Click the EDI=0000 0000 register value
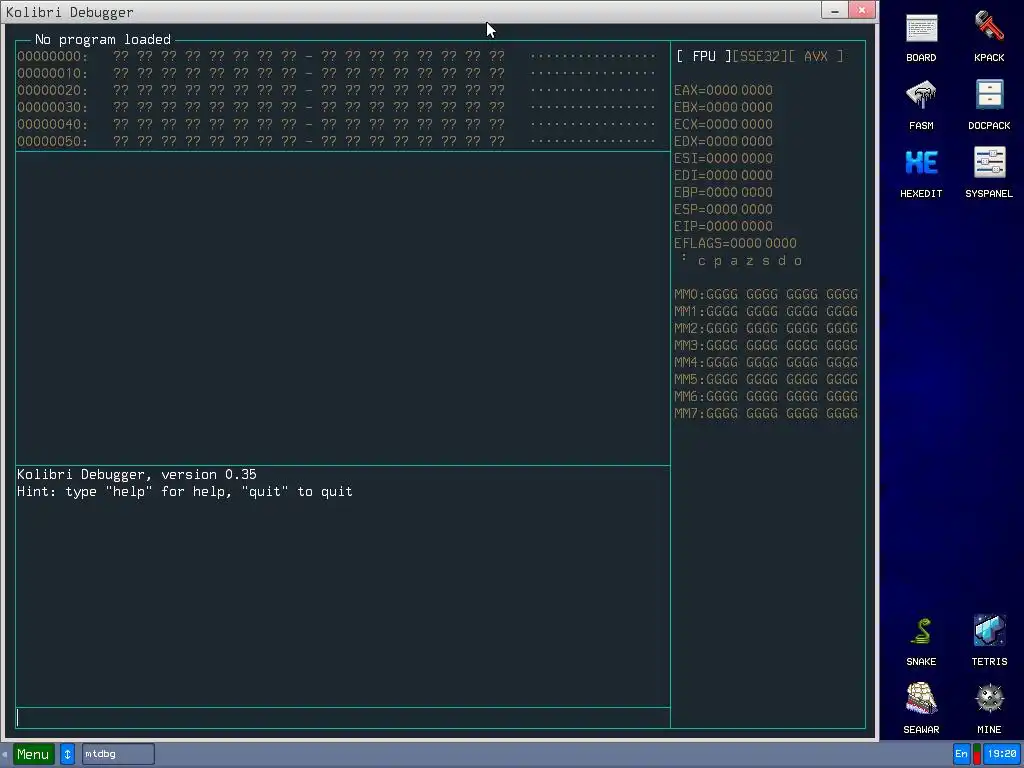Viewport: 1024px width, 768px height. [x=723, y=175]
